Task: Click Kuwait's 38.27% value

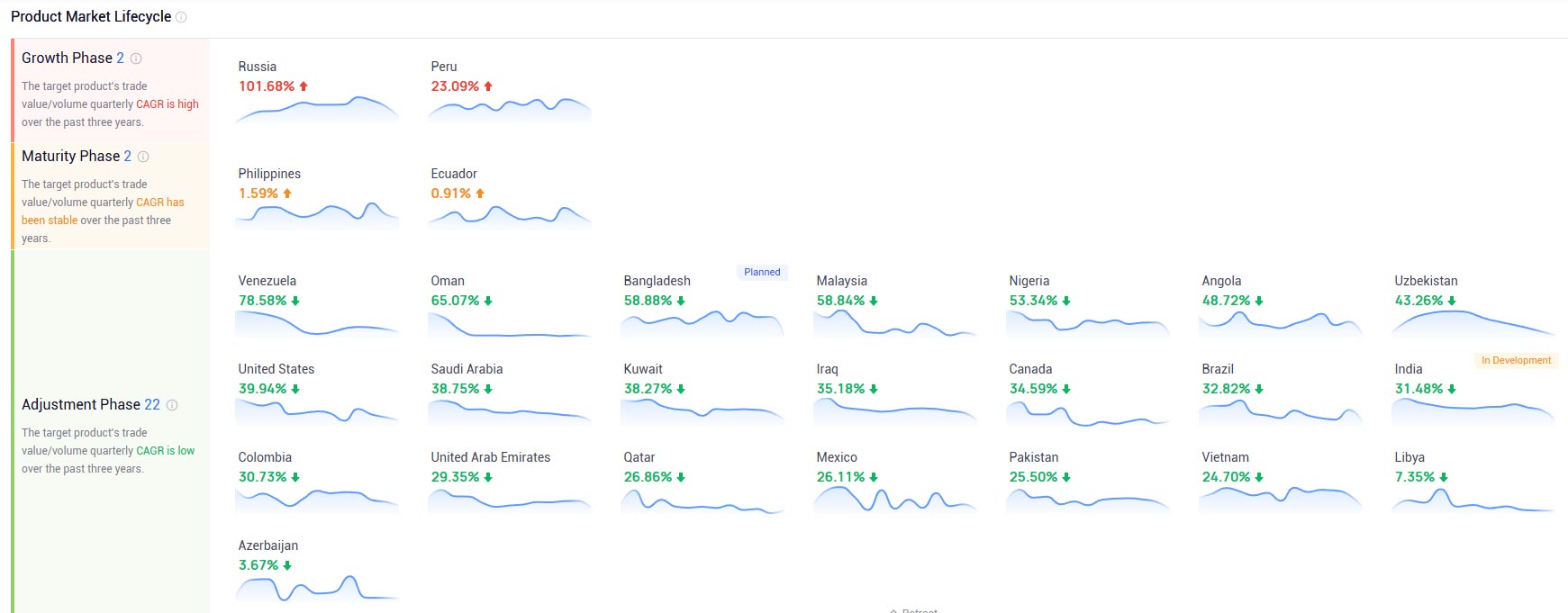Action: click(648, 389)
